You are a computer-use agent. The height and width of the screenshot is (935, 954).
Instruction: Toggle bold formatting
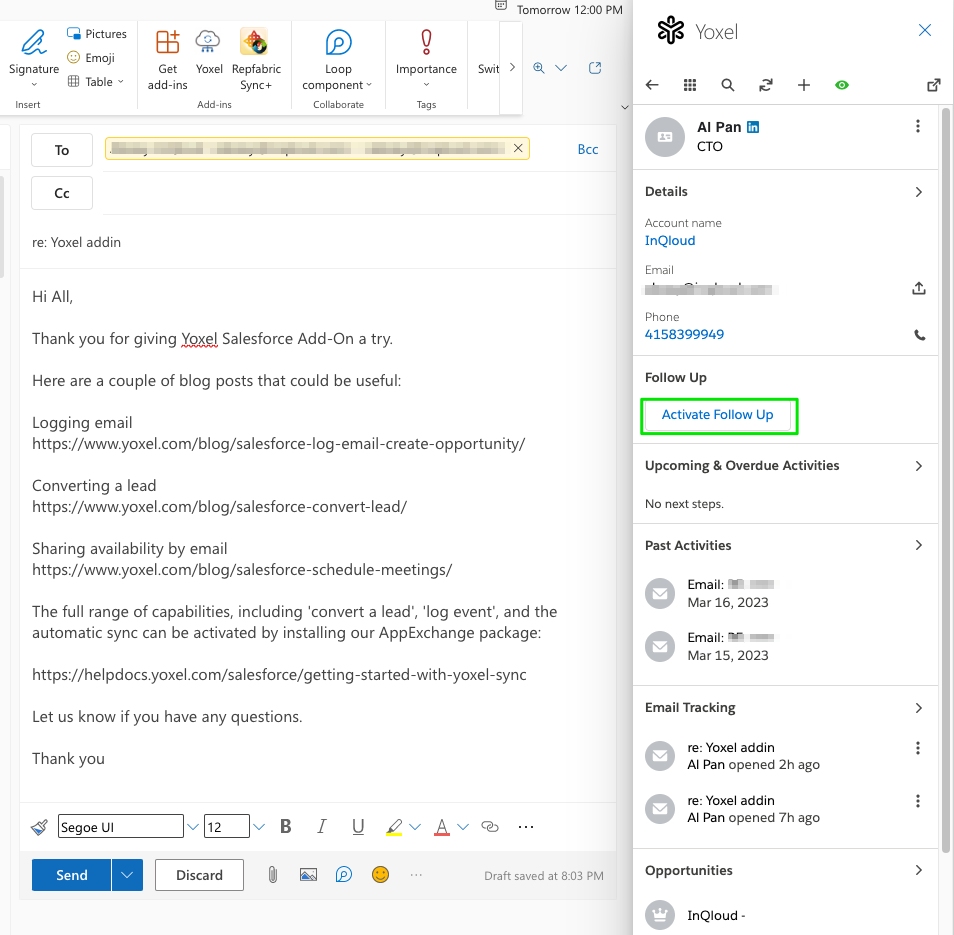tap(285, 826)
